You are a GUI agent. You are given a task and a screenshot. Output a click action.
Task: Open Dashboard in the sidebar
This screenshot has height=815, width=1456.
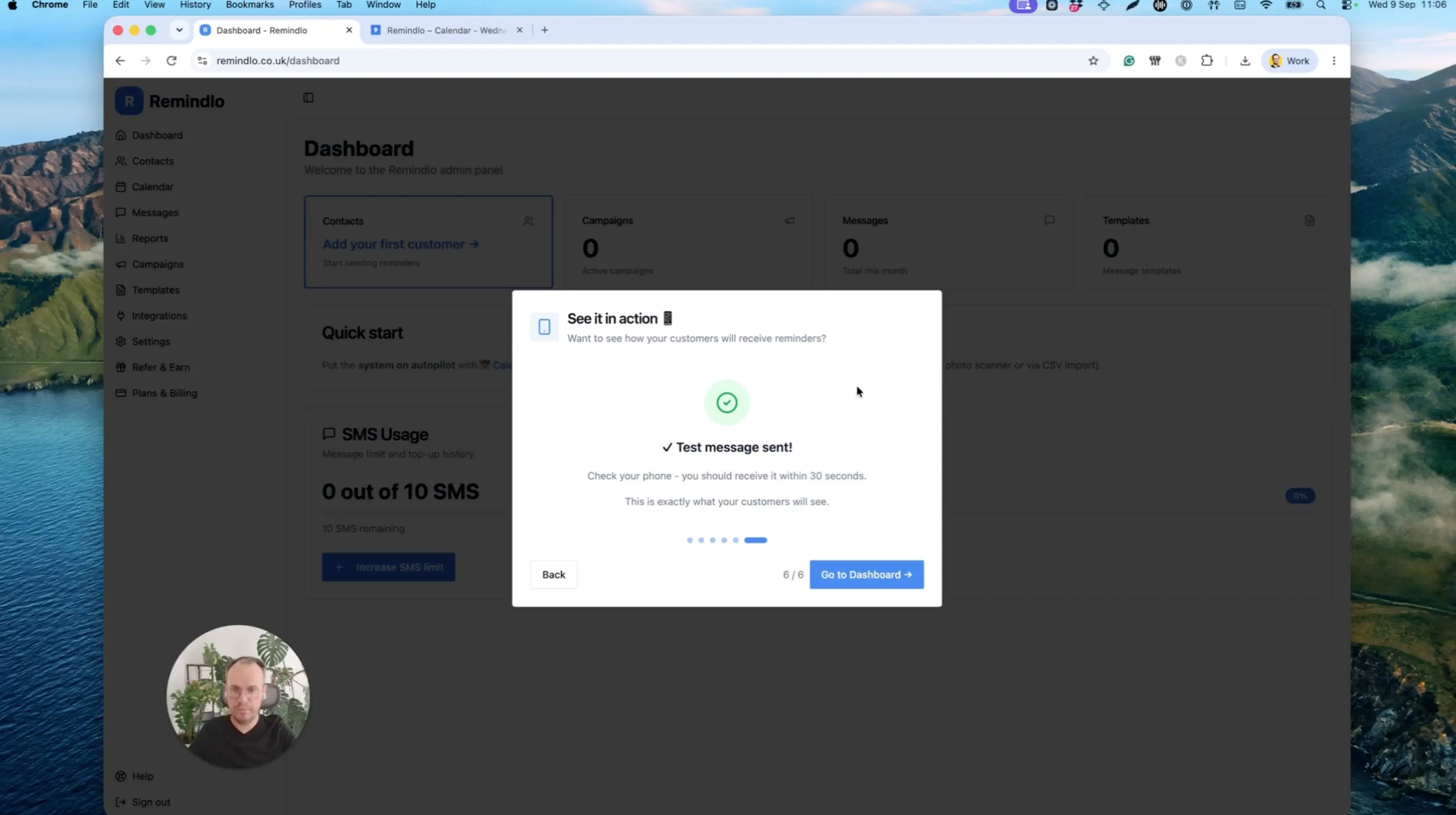pyautogui.click(x=157, y=135)
